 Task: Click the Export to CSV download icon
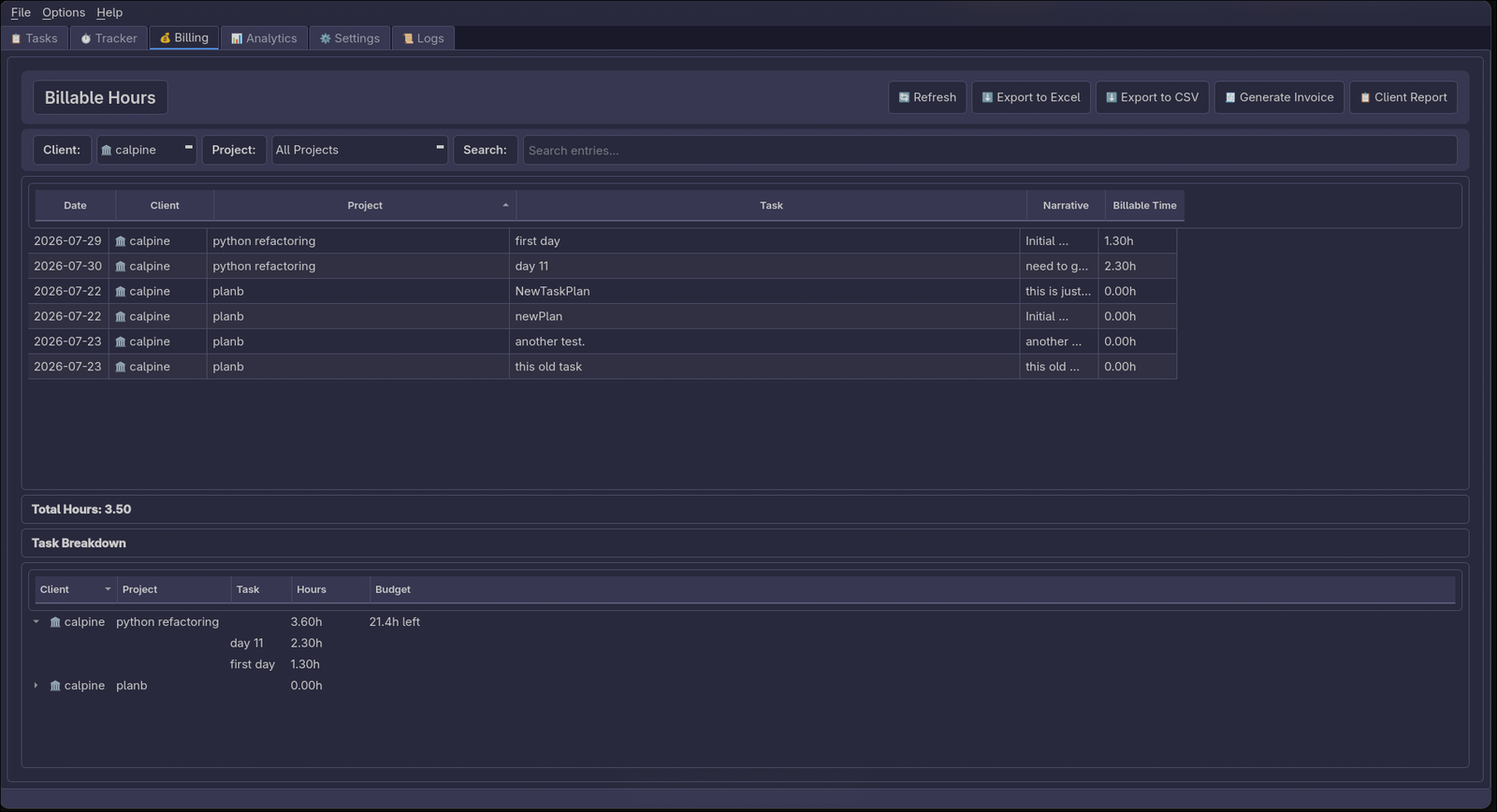[x=1112, y=97]
